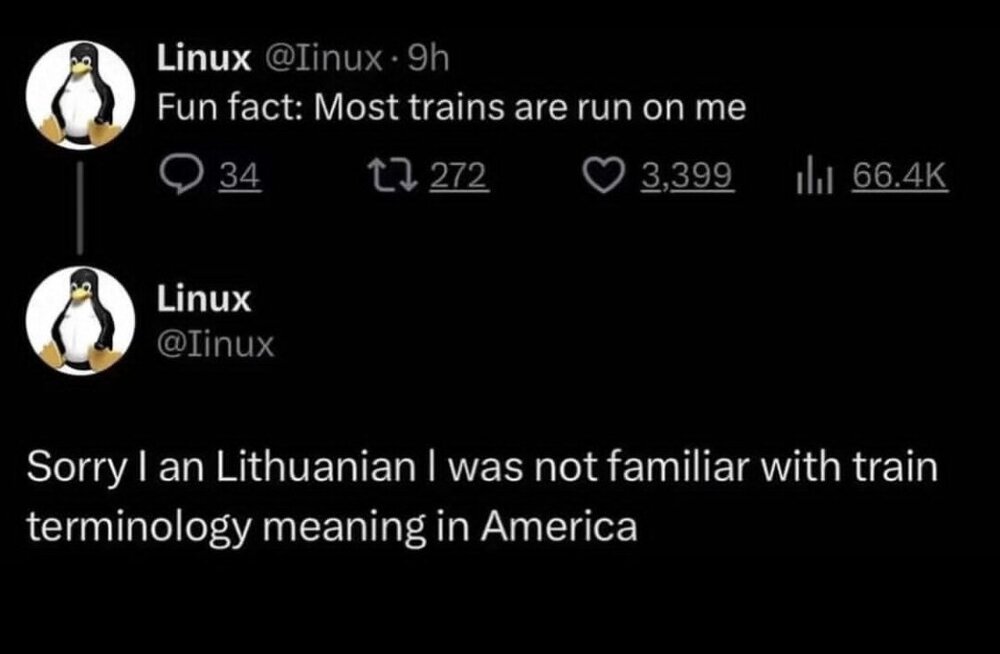Screen dimensions: 1000x654
Task: Open the @Iinux handle beside '9h'
Action: point(320,60)
